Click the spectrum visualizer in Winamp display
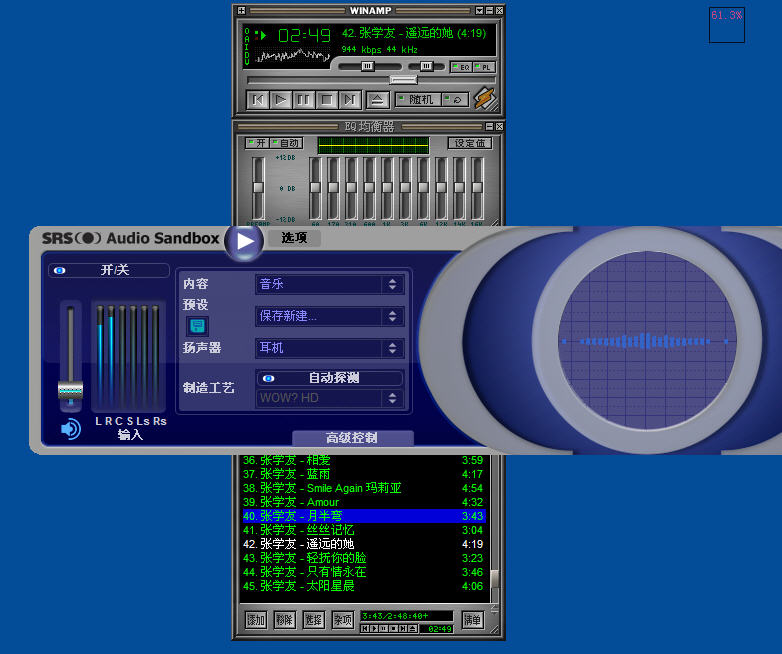The width and height of the screenshot is (782, 654). [x=293, y=55]
